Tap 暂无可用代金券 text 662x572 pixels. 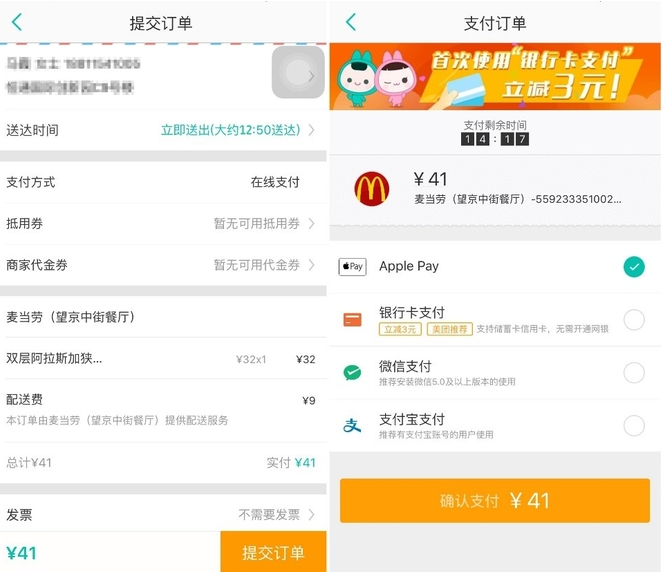point(257,265)
